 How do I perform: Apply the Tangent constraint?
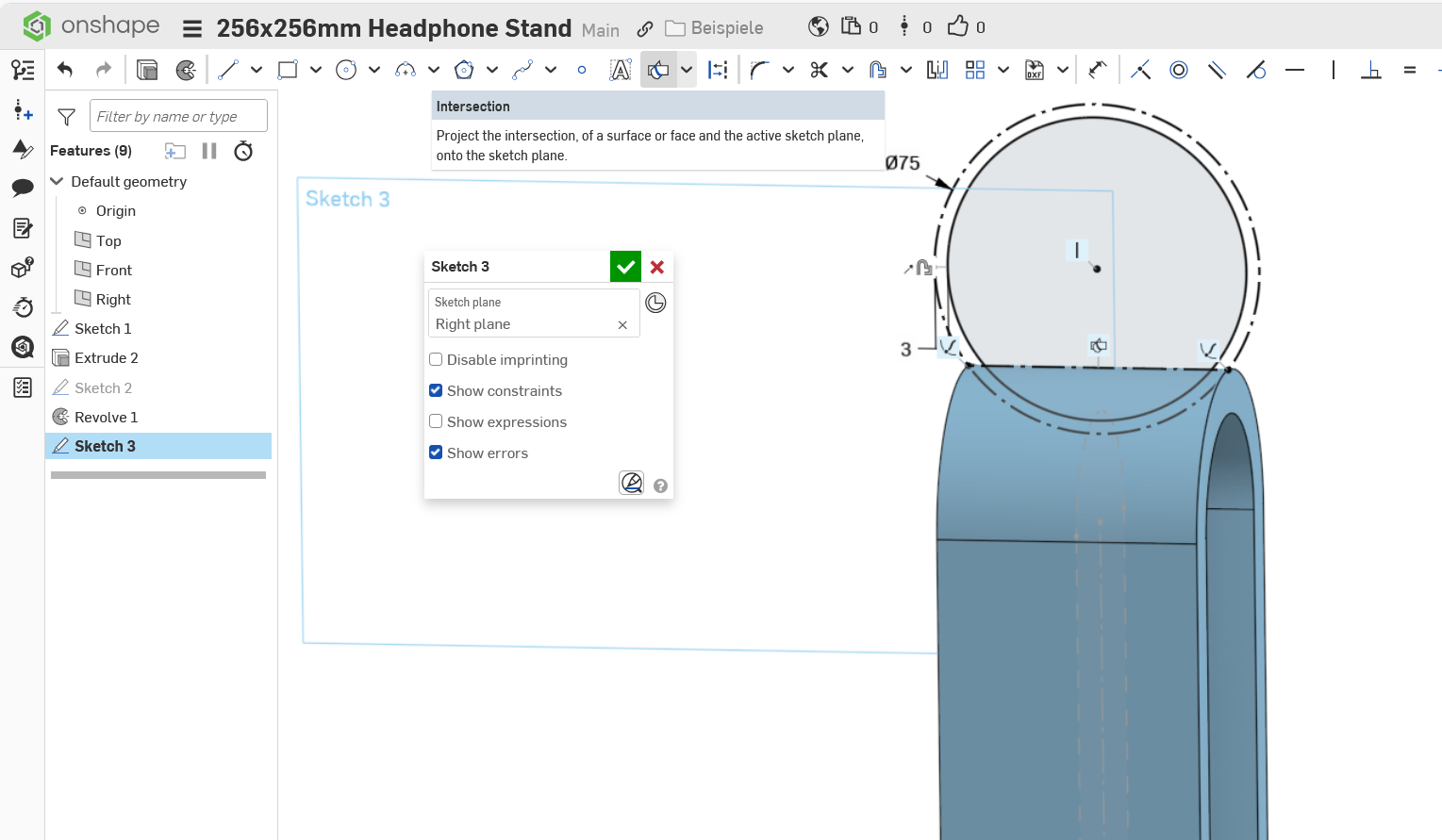[x=1255, y=70]
